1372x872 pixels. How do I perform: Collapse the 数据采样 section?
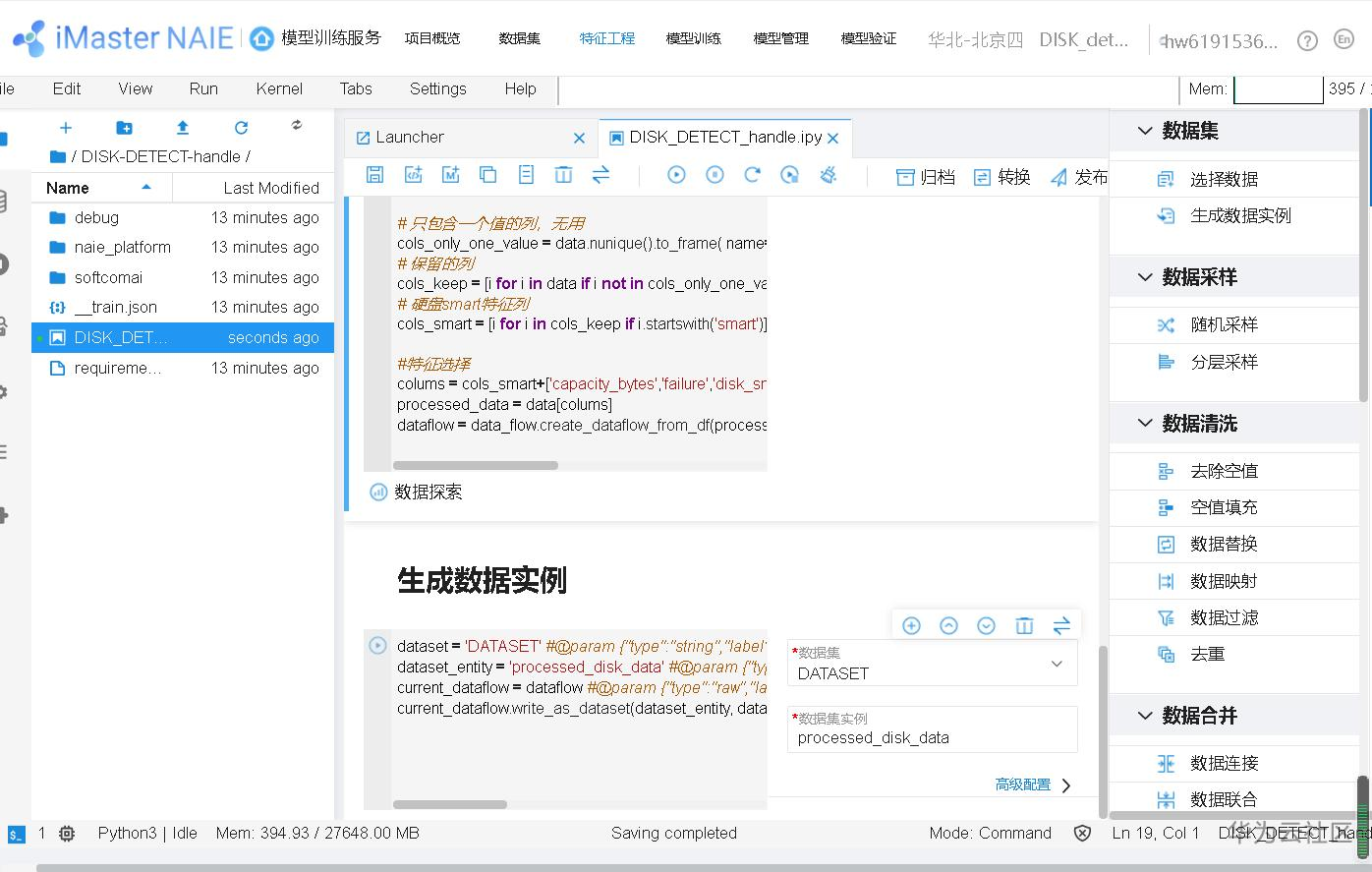tap(1145, 277)
